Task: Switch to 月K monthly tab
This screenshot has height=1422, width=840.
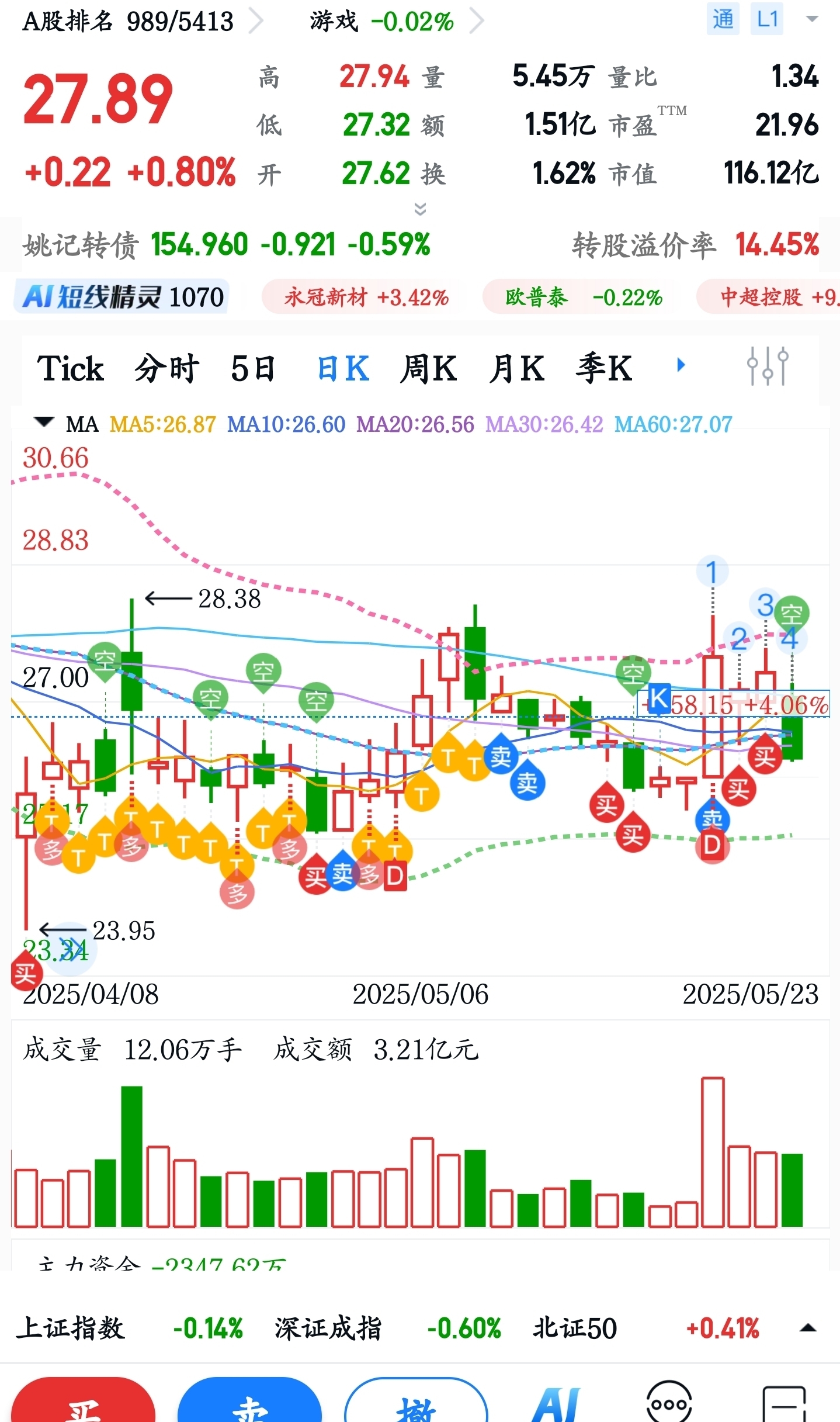Action: (516, 369)
